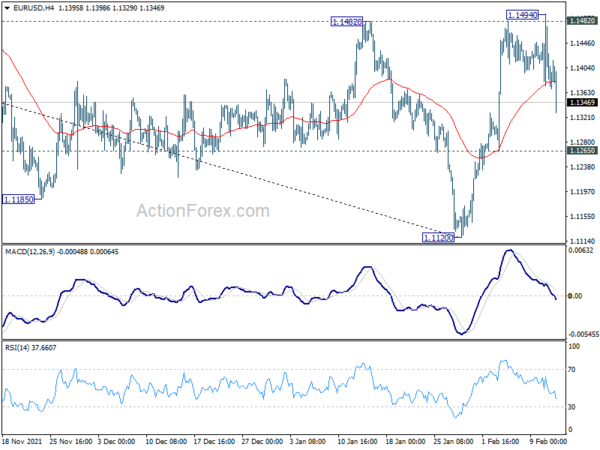The height and width of the screenshot is (450, 600).
Task: Click the 1.11970 price axis value
Action: click(x=582, y=192)
